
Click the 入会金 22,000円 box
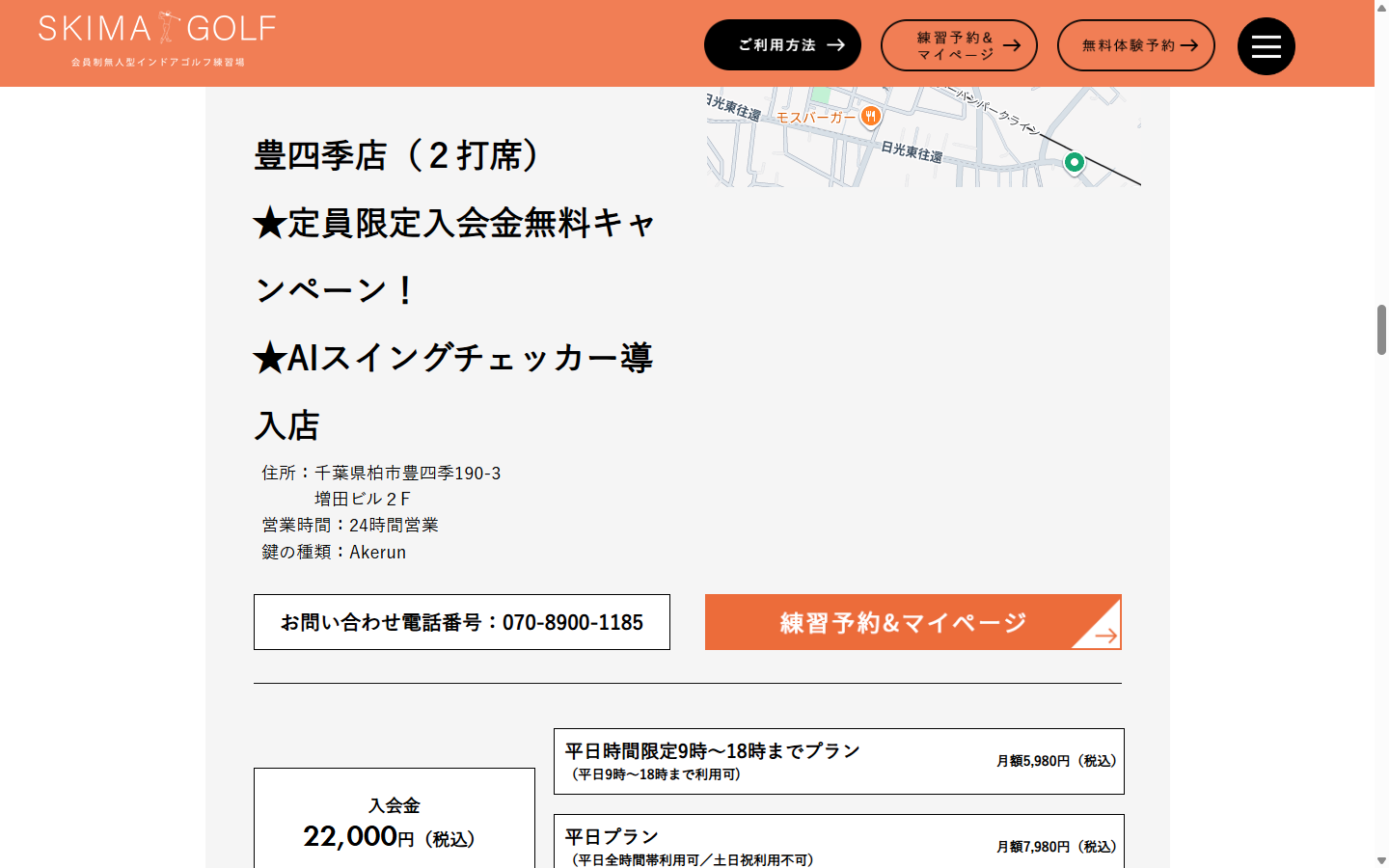click(x=395, y=818)
